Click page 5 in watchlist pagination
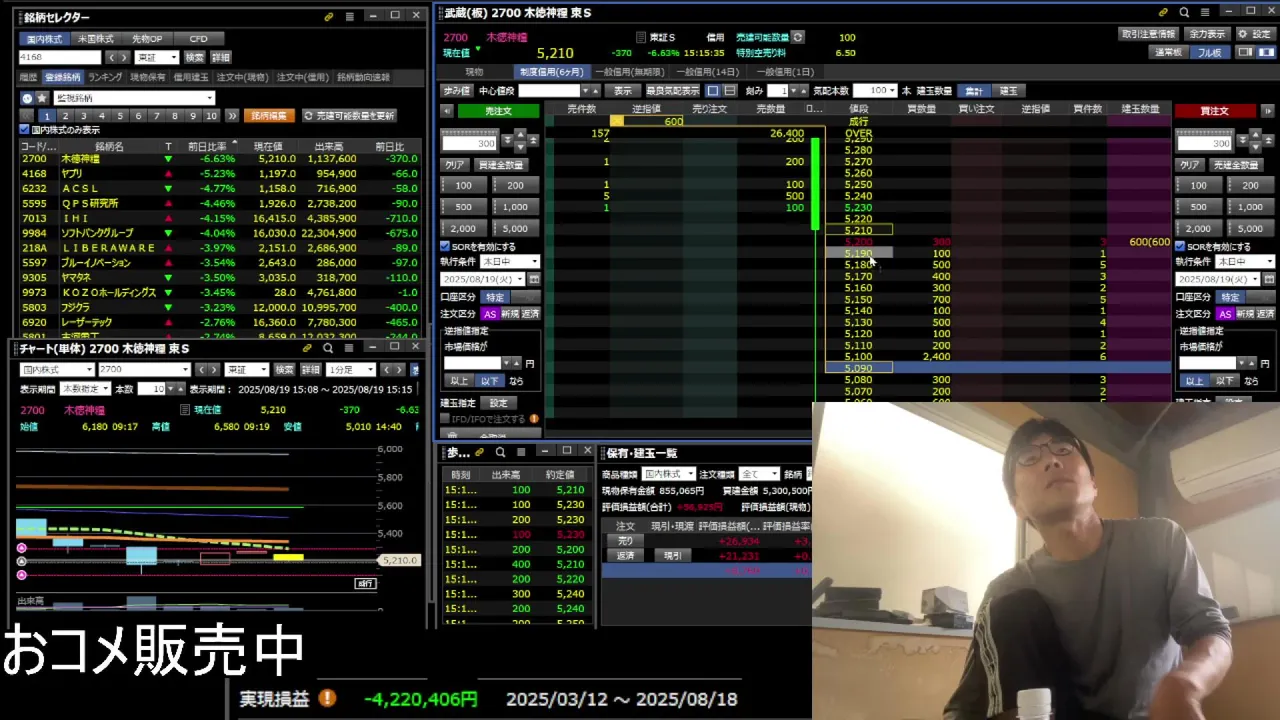Screen dimensions: 1280x720 120,116
